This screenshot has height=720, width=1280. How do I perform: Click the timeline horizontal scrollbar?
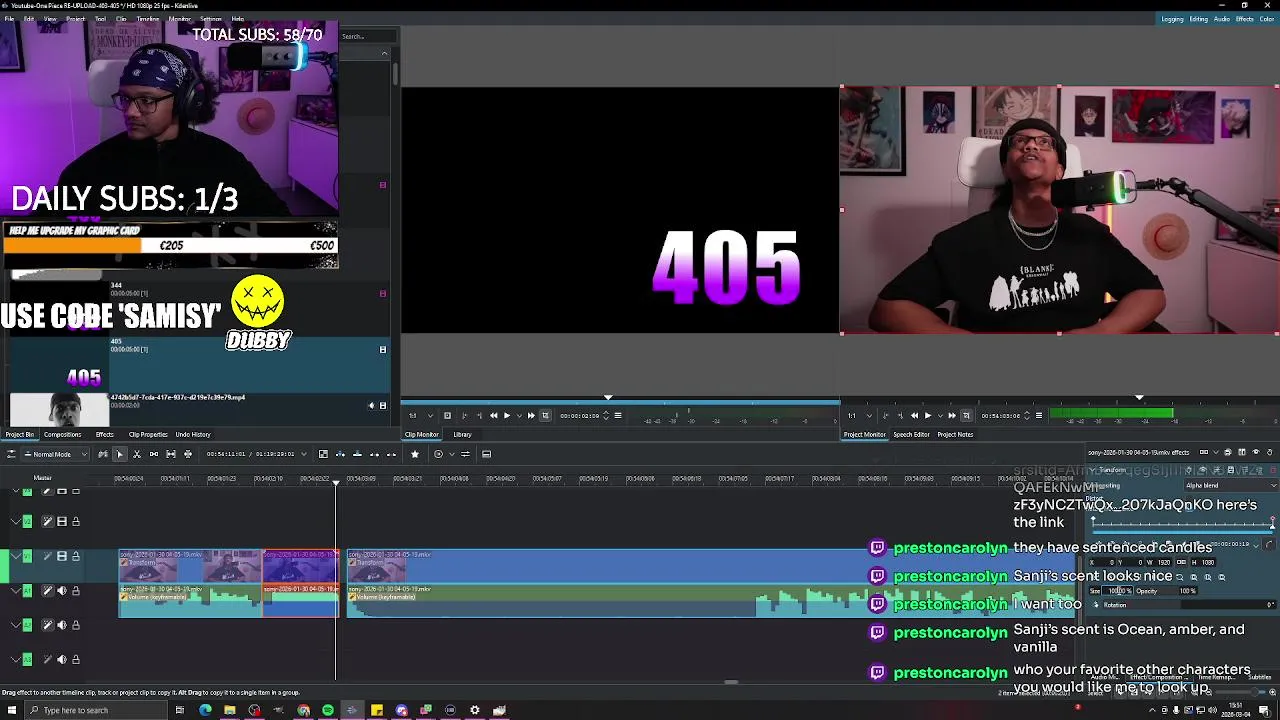[x=731, y=683]
